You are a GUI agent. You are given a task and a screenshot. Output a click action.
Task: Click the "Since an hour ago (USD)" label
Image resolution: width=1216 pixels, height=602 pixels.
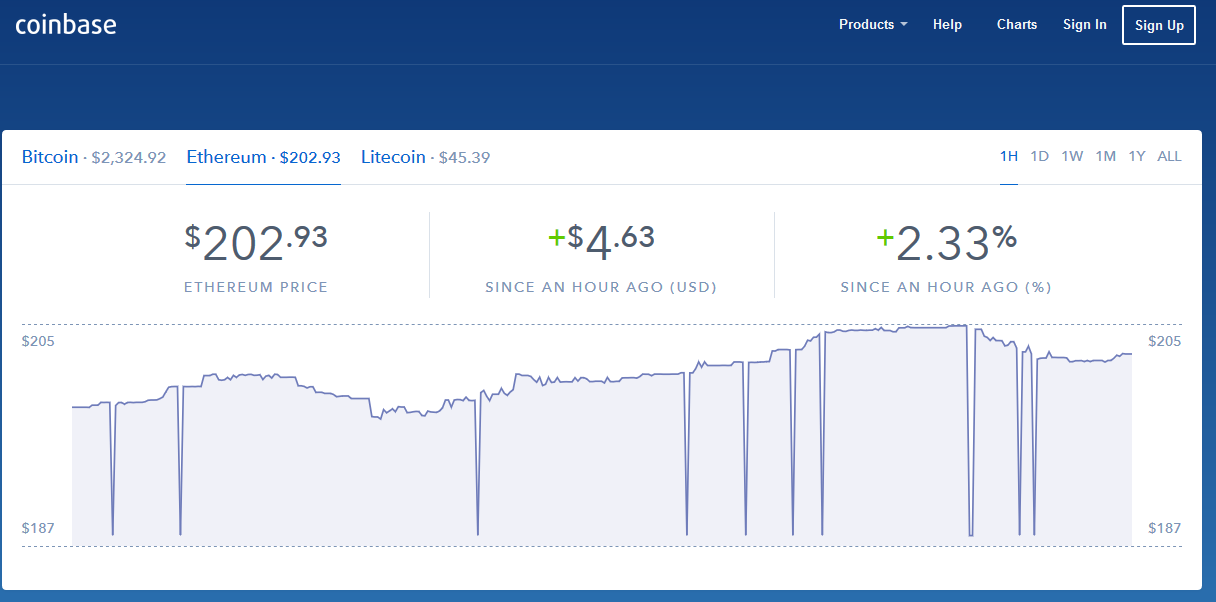601,287
